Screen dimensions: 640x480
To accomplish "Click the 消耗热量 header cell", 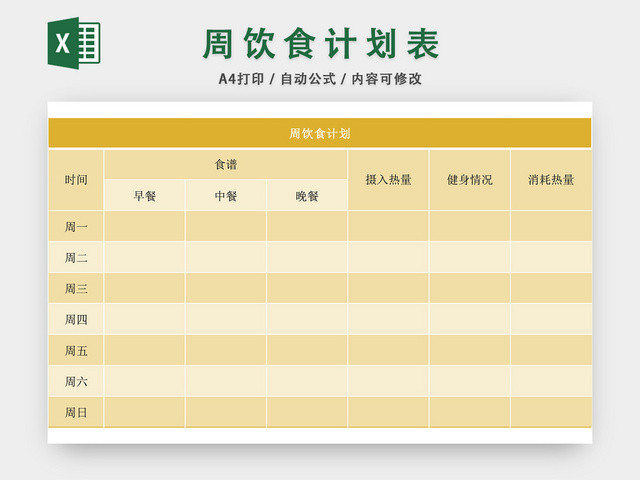I will (551, 180).
